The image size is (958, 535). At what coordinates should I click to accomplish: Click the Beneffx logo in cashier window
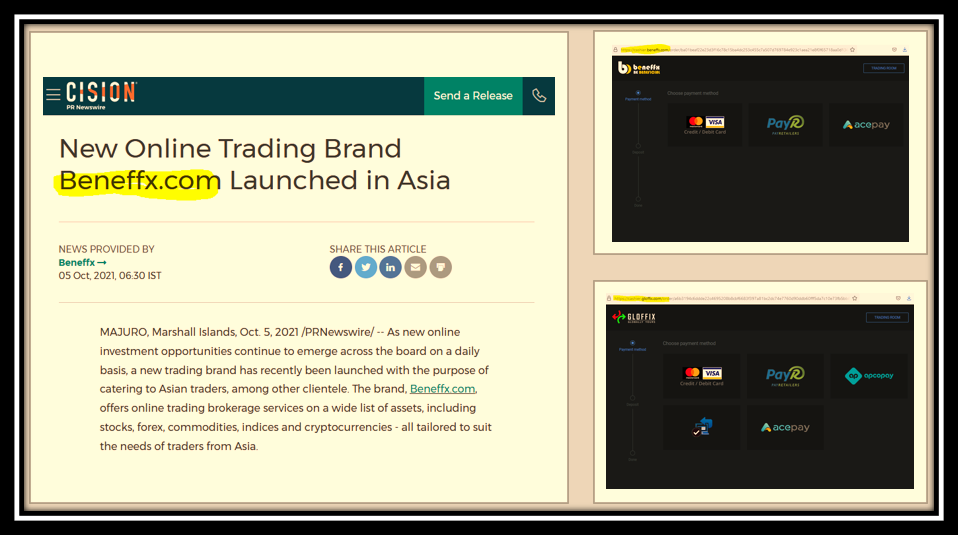(639, 68)
